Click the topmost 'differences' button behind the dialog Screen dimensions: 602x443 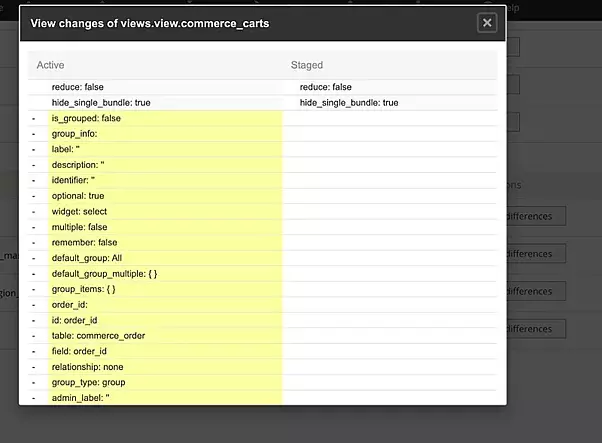[532, 216]
